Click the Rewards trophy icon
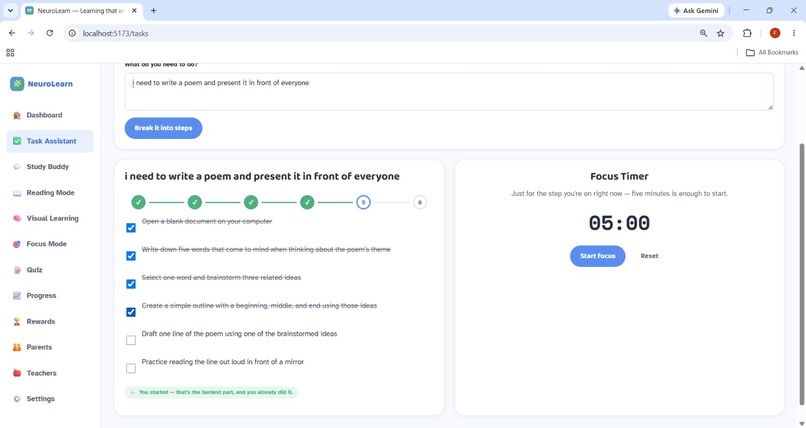 click(x=17, y=322)
